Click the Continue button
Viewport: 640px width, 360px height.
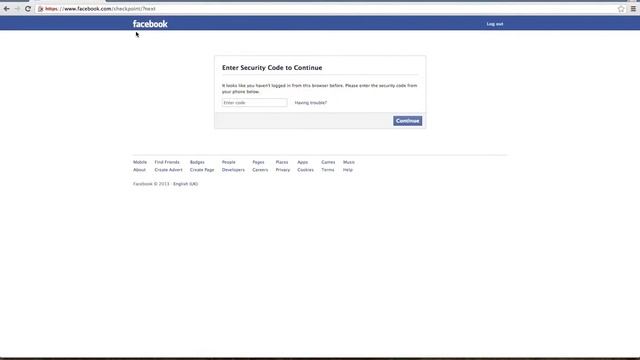[407, 121]
